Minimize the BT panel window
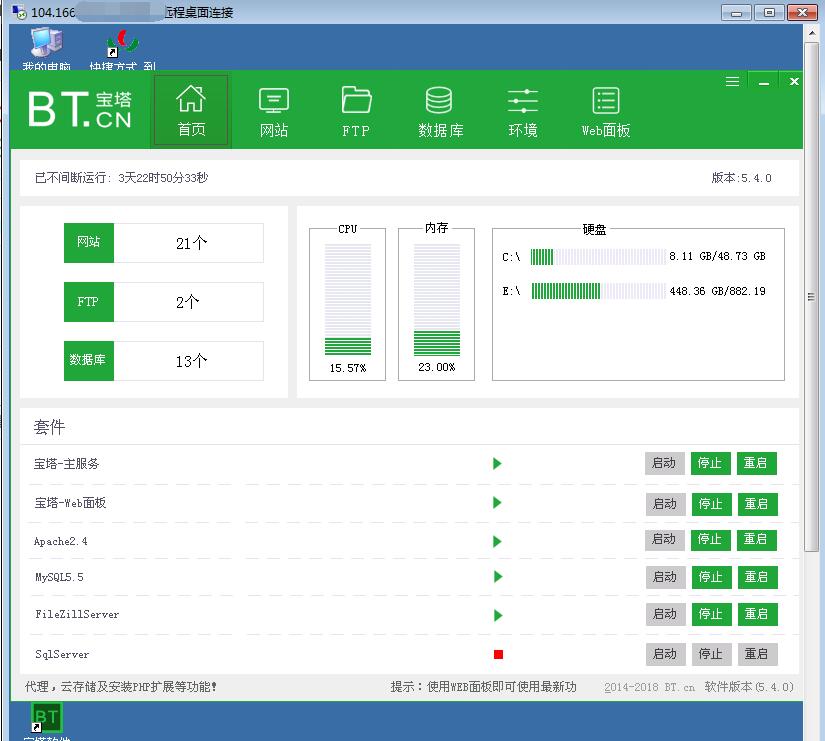The width and height of the screenshot is (825, 741). pyautogui.click(x=764, y=82)
